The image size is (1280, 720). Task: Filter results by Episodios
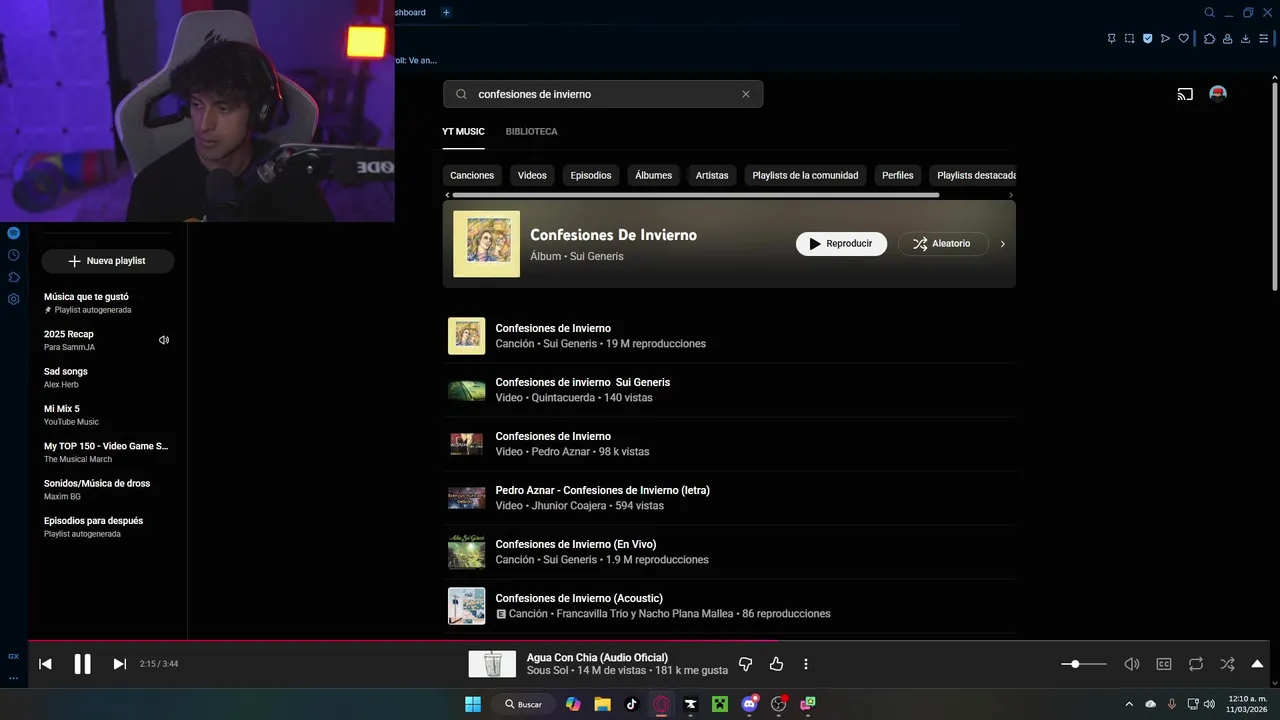(x=591, y=175)
